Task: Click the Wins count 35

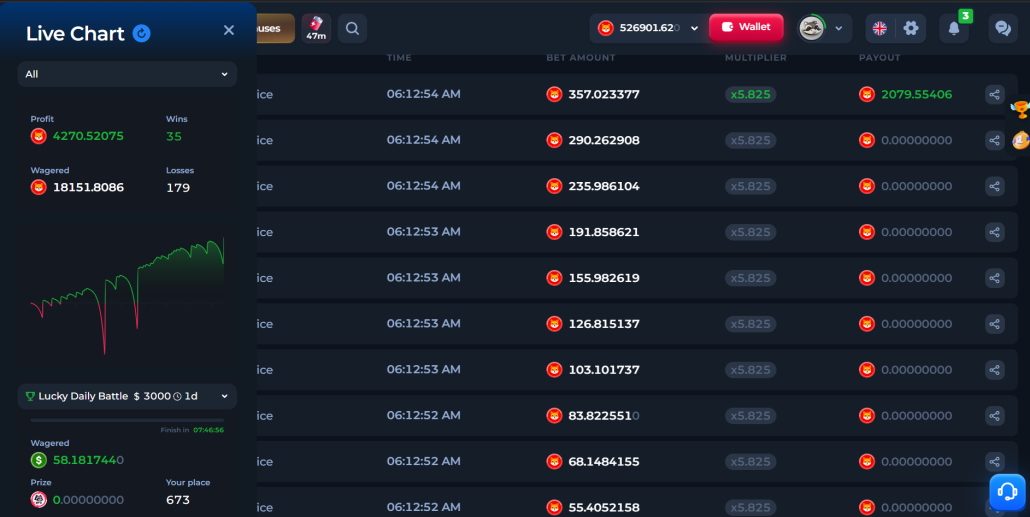Action: [x=173, y=137]
